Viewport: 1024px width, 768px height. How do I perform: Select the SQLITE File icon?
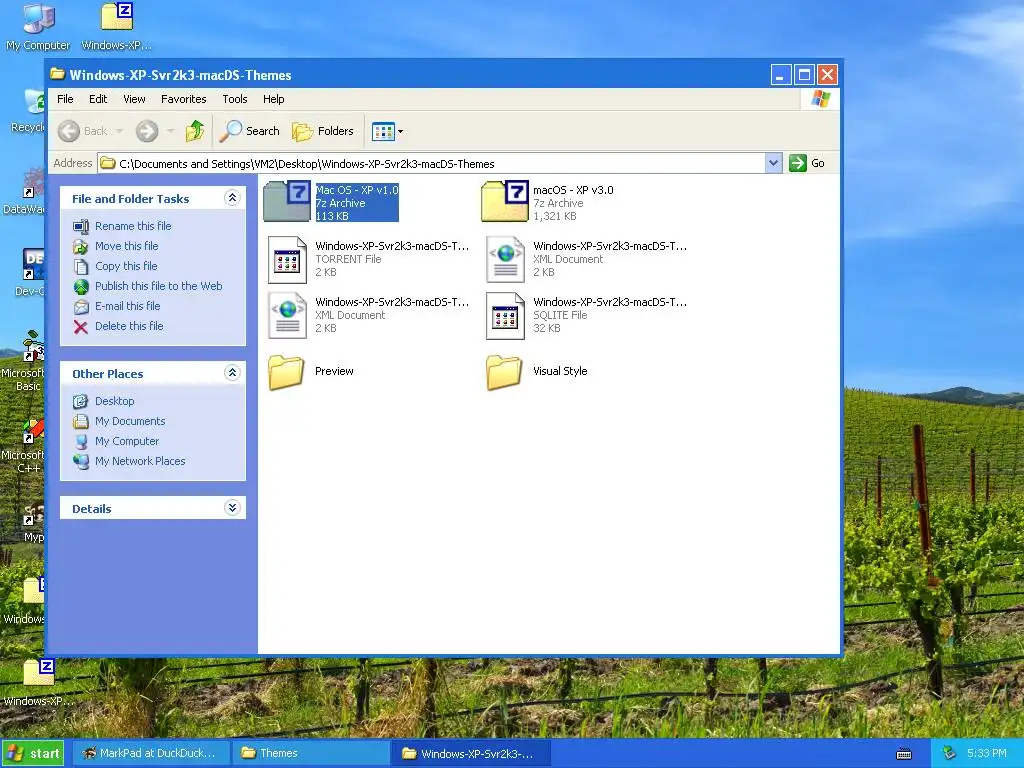505,315
